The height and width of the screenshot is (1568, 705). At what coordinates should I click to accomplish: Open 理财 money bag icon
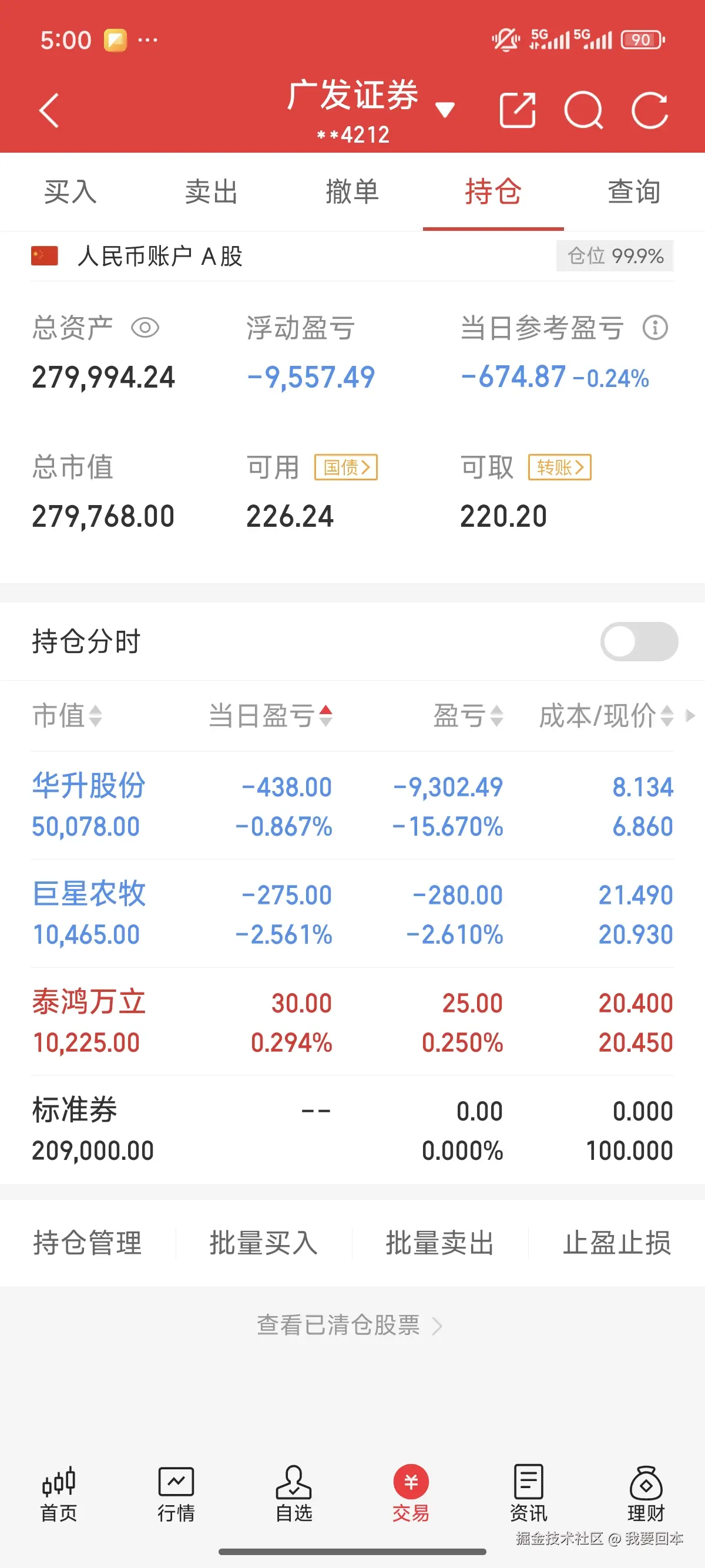(x=646, y=1493)
